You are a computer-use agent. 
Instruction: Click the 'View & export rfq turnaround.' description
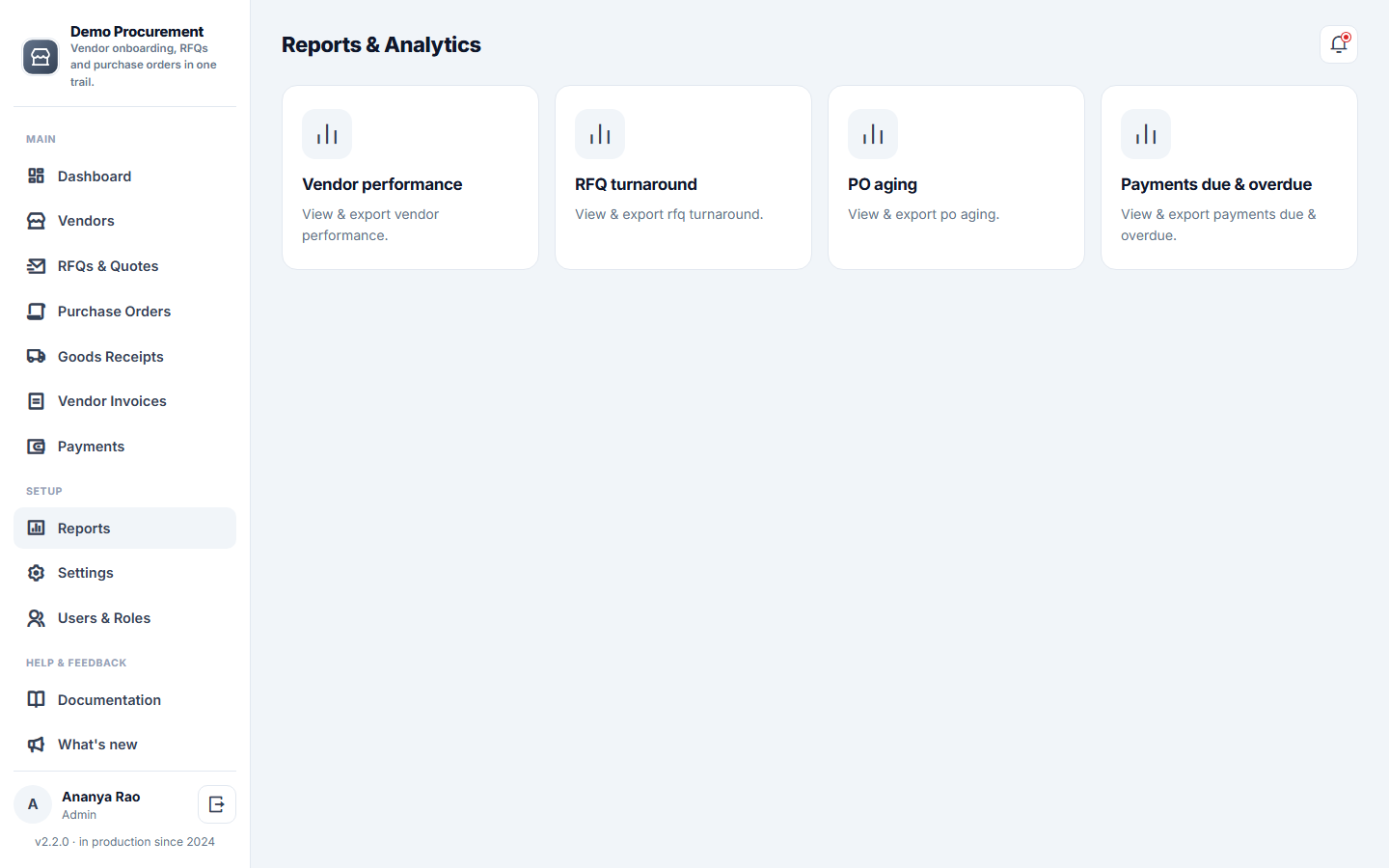click(x=669, y=214)
